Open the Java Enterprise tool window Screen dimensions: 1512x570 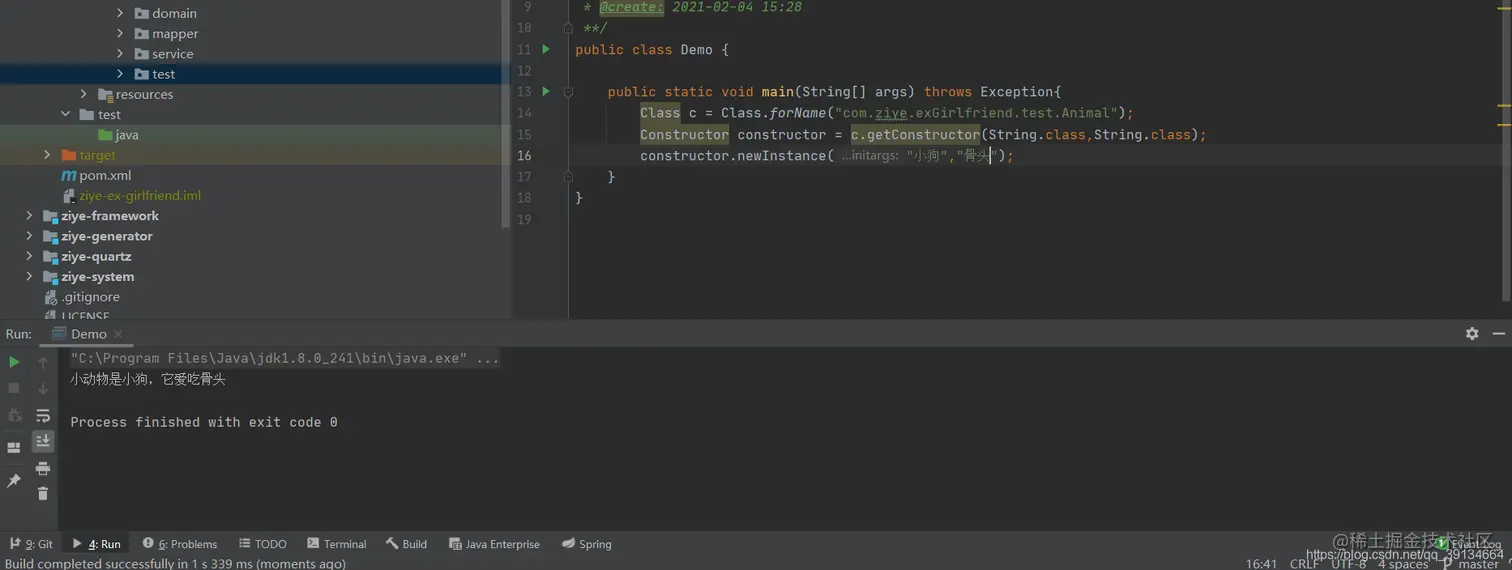(495, 544)
